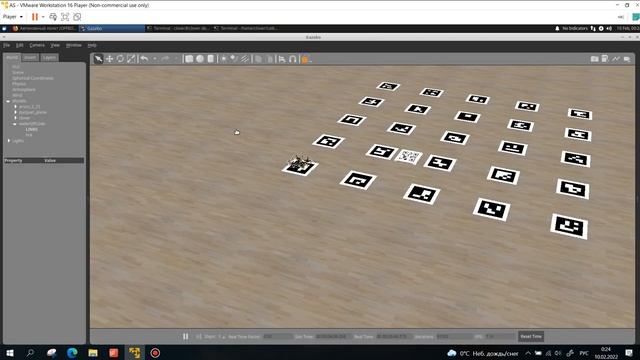Switch to the Gazebo taskbar window

point(111,28)
